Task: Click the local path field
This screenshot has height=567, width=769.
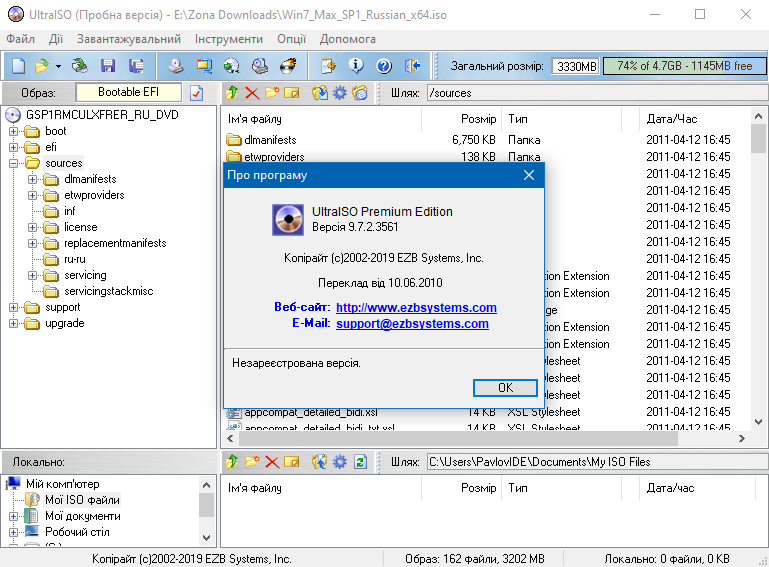Action: tap(597, 462)
